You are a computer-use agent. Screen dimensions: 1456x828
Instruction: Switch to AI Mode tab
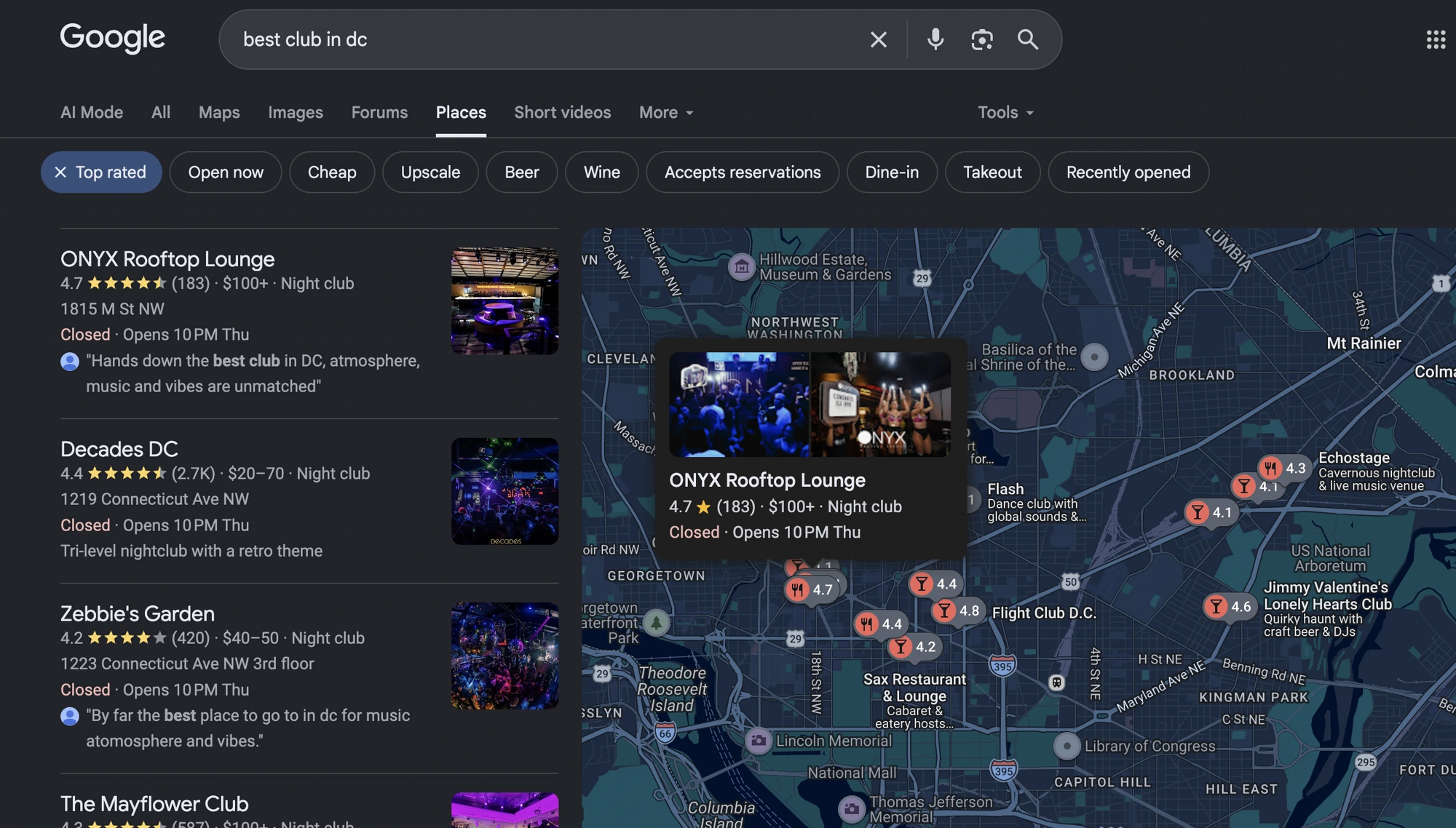[x=92, y=113]
